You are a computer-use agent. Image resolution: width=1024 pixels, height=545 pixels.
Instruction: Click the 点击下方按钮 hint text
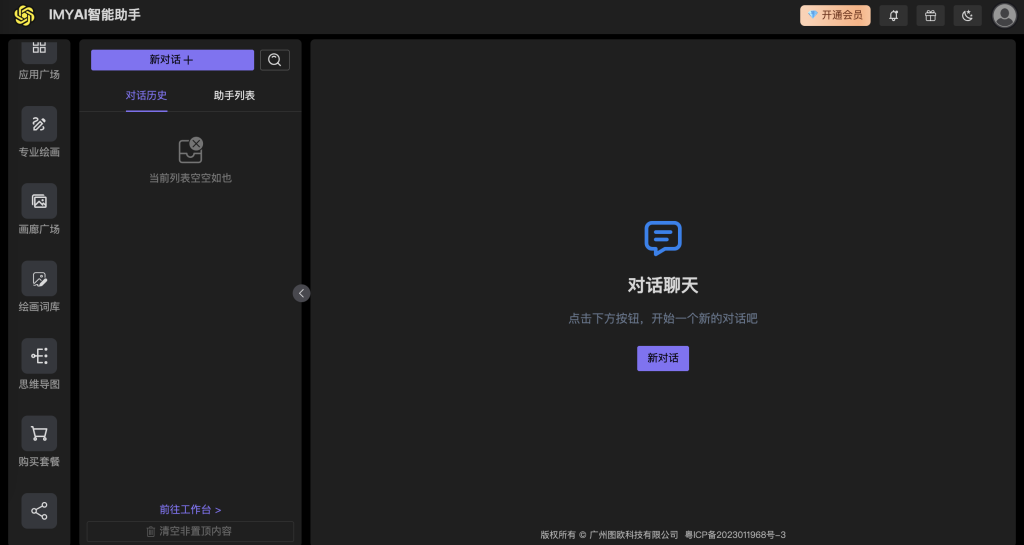coord(663,319)
